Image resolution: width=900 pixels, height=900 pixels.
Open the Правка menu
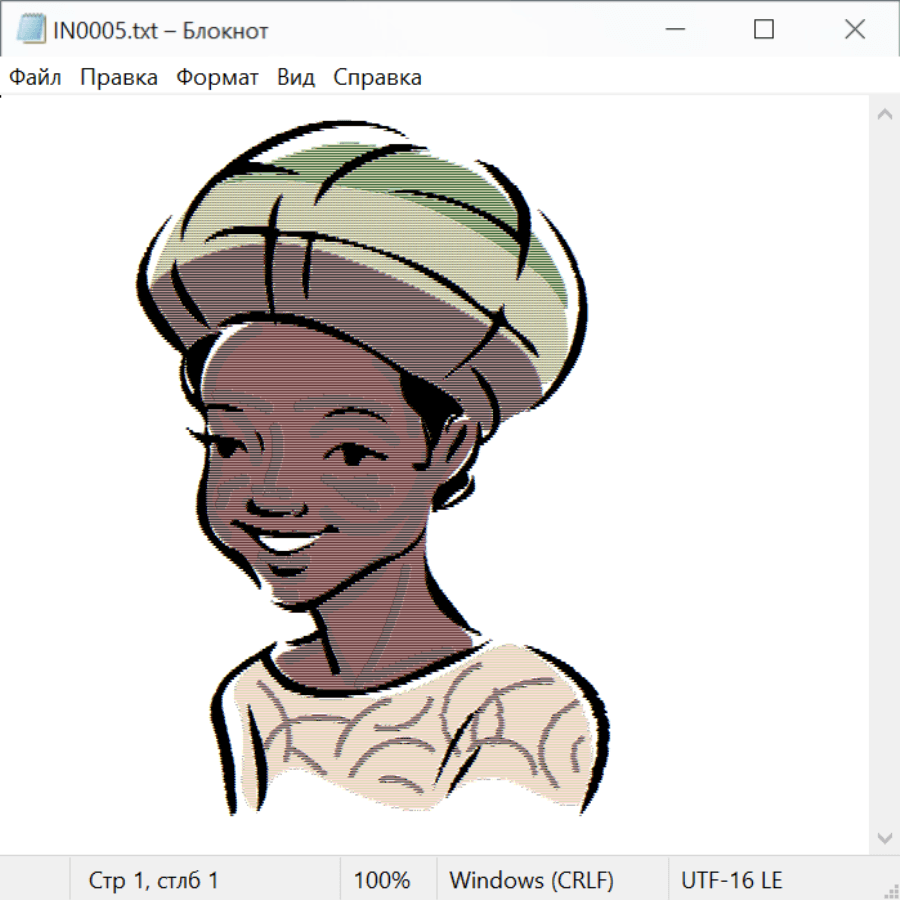(118, 78)
